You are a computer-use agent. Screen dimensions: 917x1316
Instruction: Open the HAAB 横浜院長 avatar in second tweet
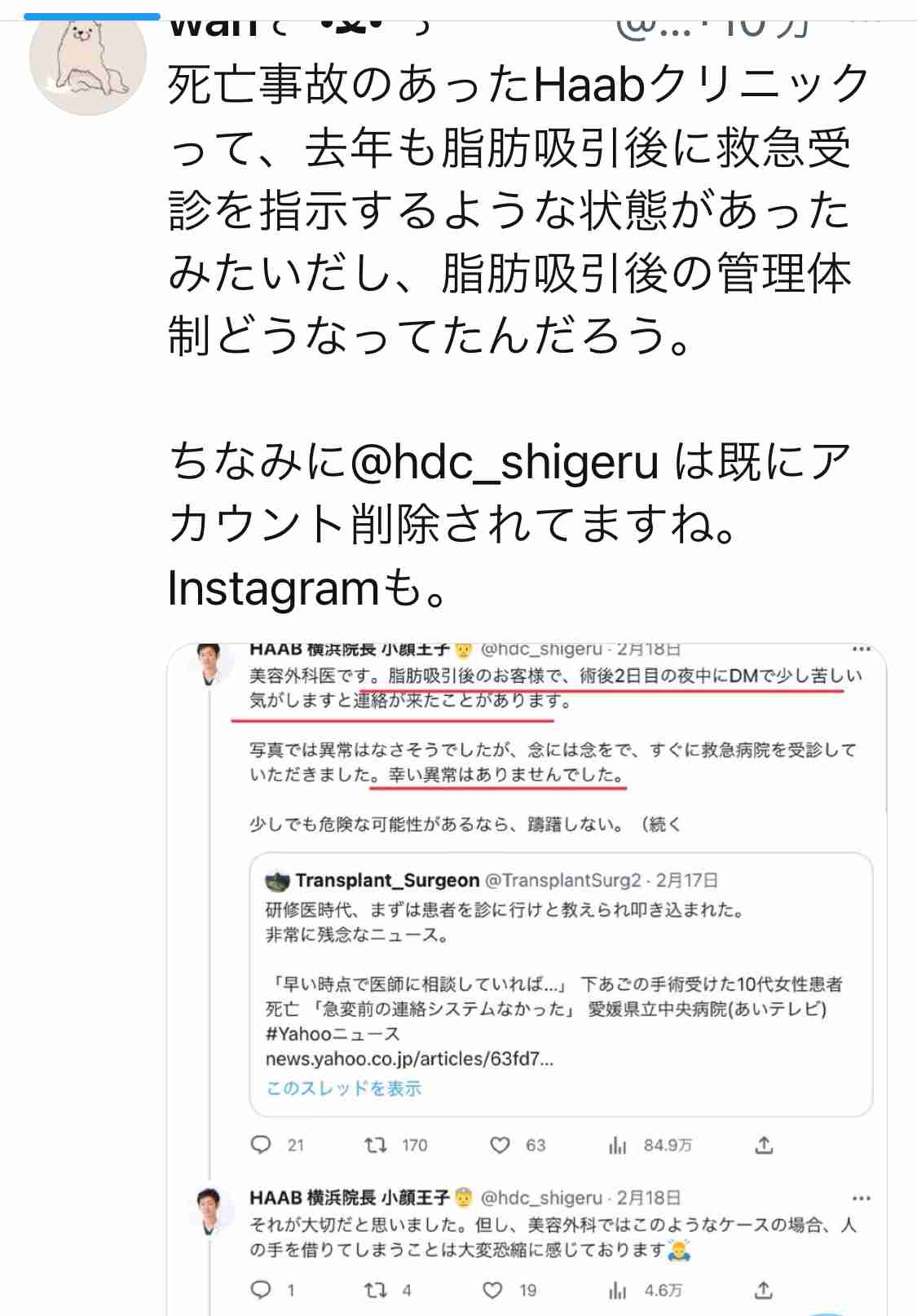pos(210,1210)
